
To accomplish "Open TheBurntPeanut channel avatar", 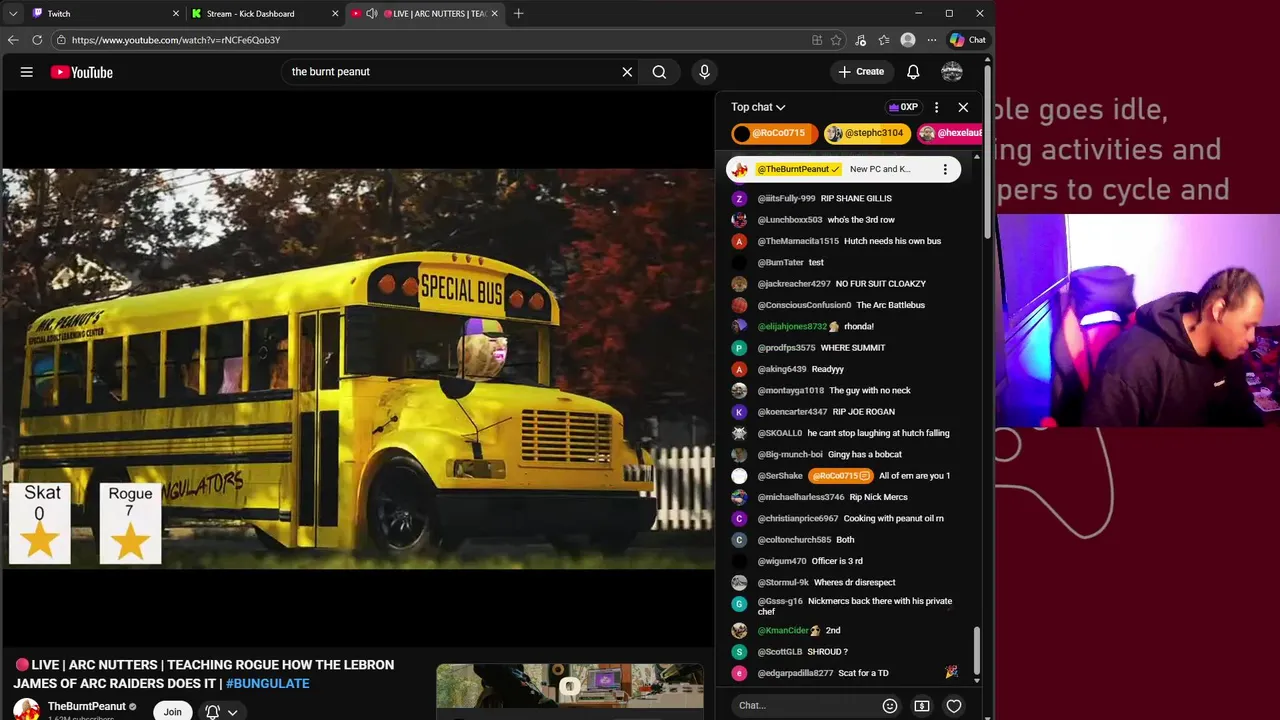I will pos(26,710).
